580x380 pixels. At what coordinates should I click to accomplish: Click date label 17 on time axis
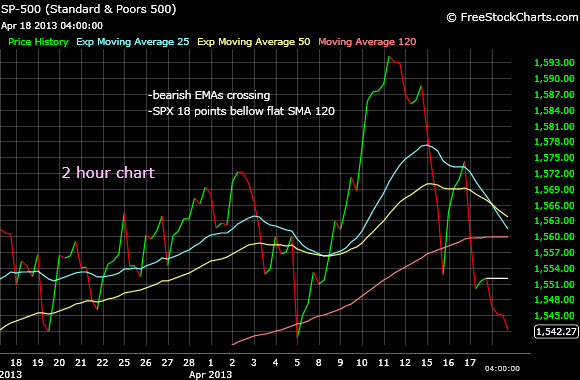pos(470,363)
